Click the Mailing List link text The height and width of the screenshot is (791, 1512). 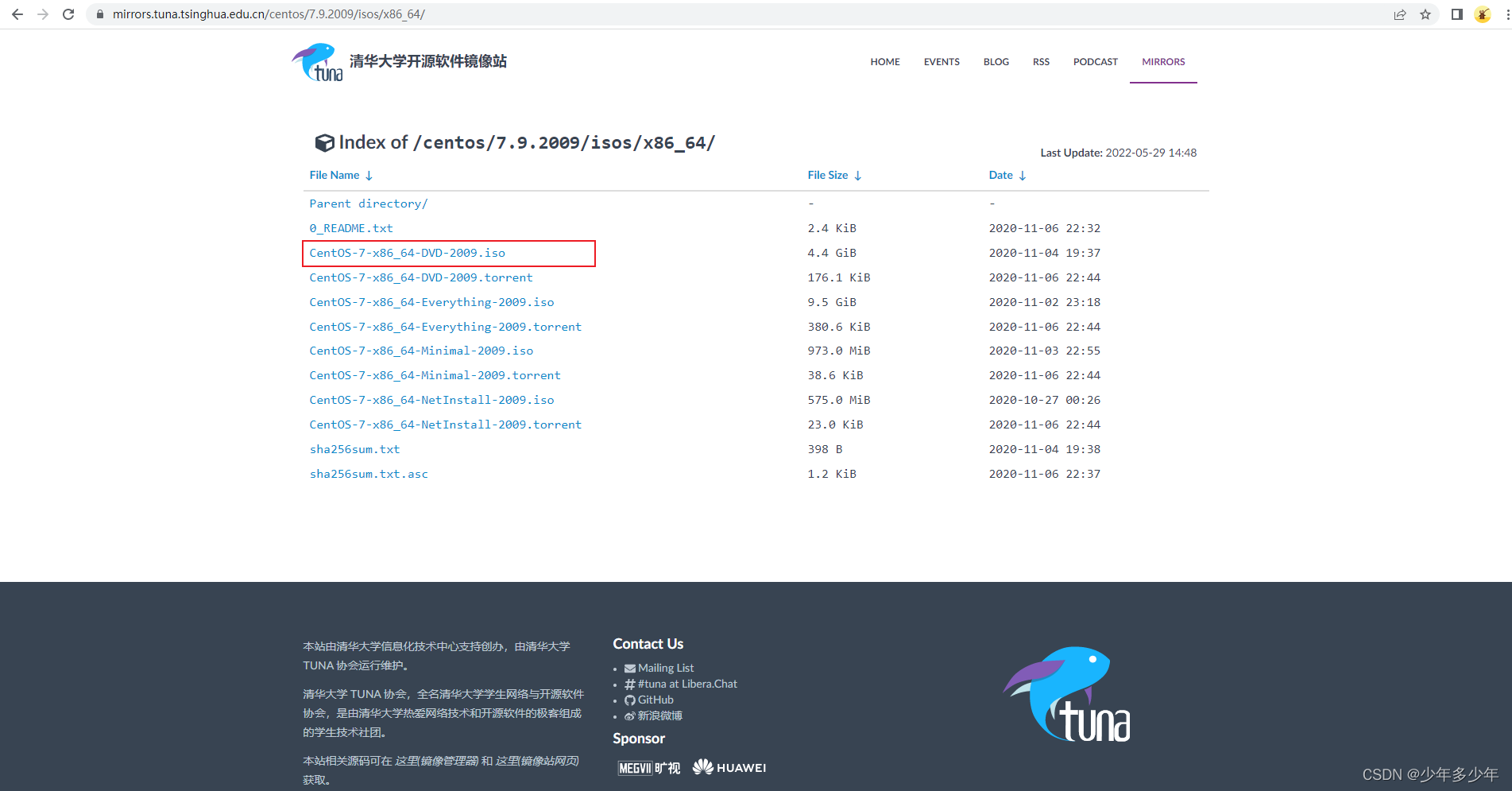pos(666,669)
